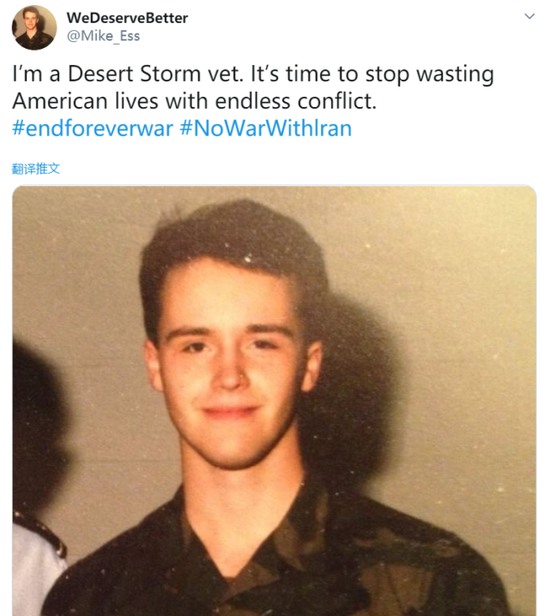Screen dimensions: 550x616
Task: Show more actions for this tweet
Action: (x=530, y=16)
